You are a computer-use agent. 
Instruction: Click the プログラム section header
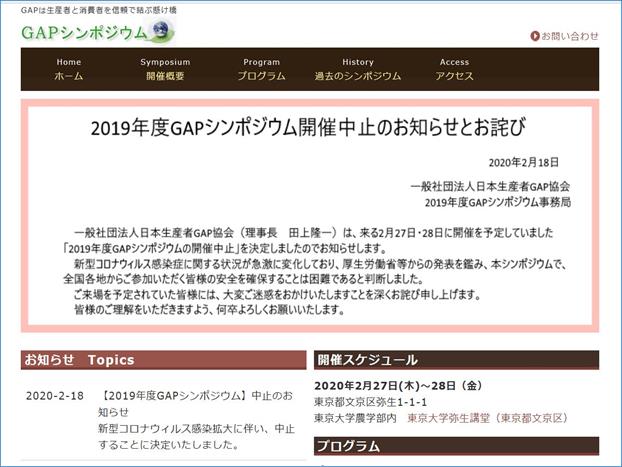[456, 446]
